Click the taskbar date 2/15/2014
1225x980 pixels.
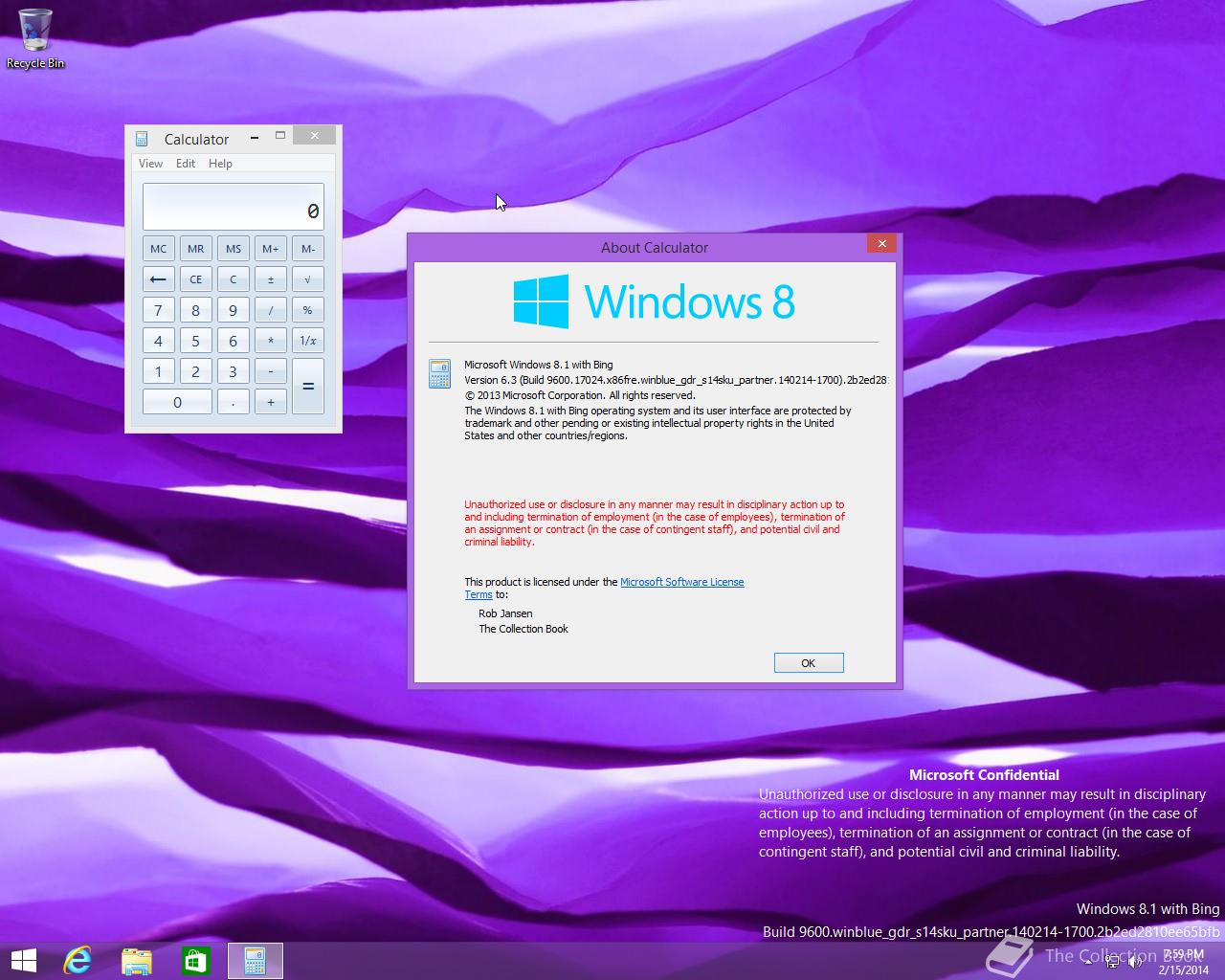(x=1184, y=969)
